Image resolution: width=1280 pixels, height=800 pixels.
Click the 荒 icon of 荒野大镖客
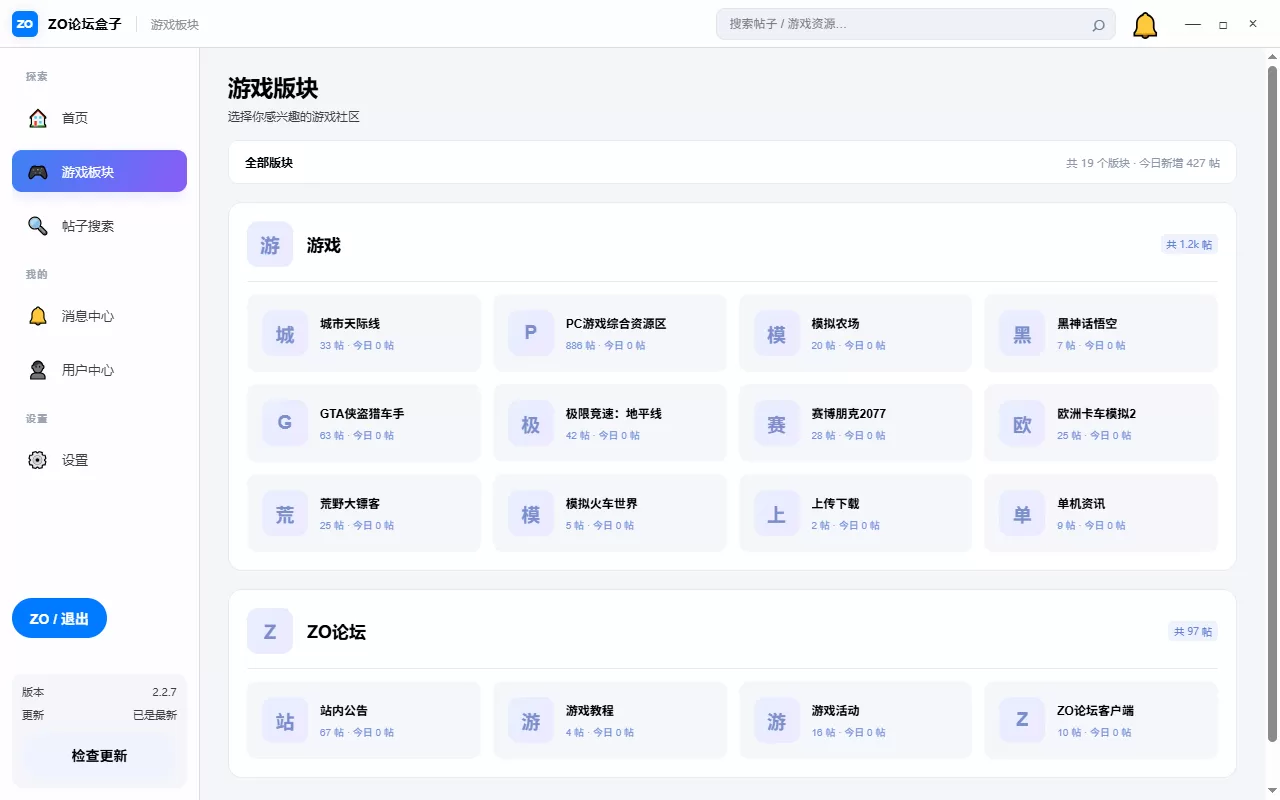(285, 514)
